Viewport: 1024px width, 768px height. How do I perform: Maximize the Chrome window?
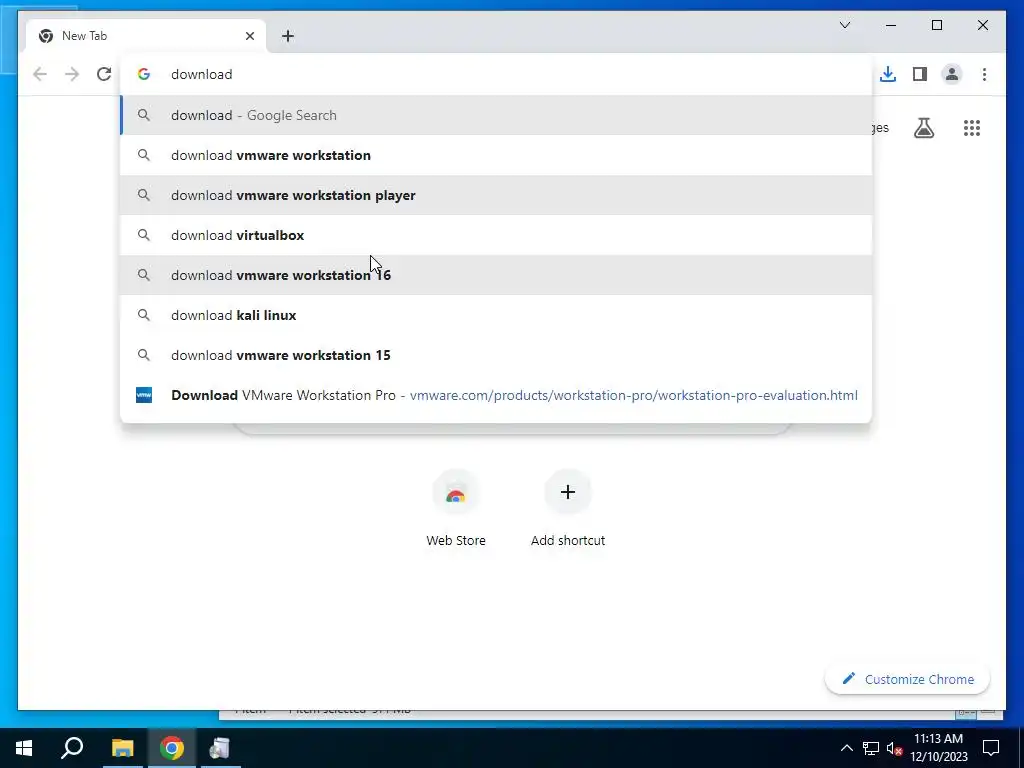pyautogui.click(x=936, y=25)
